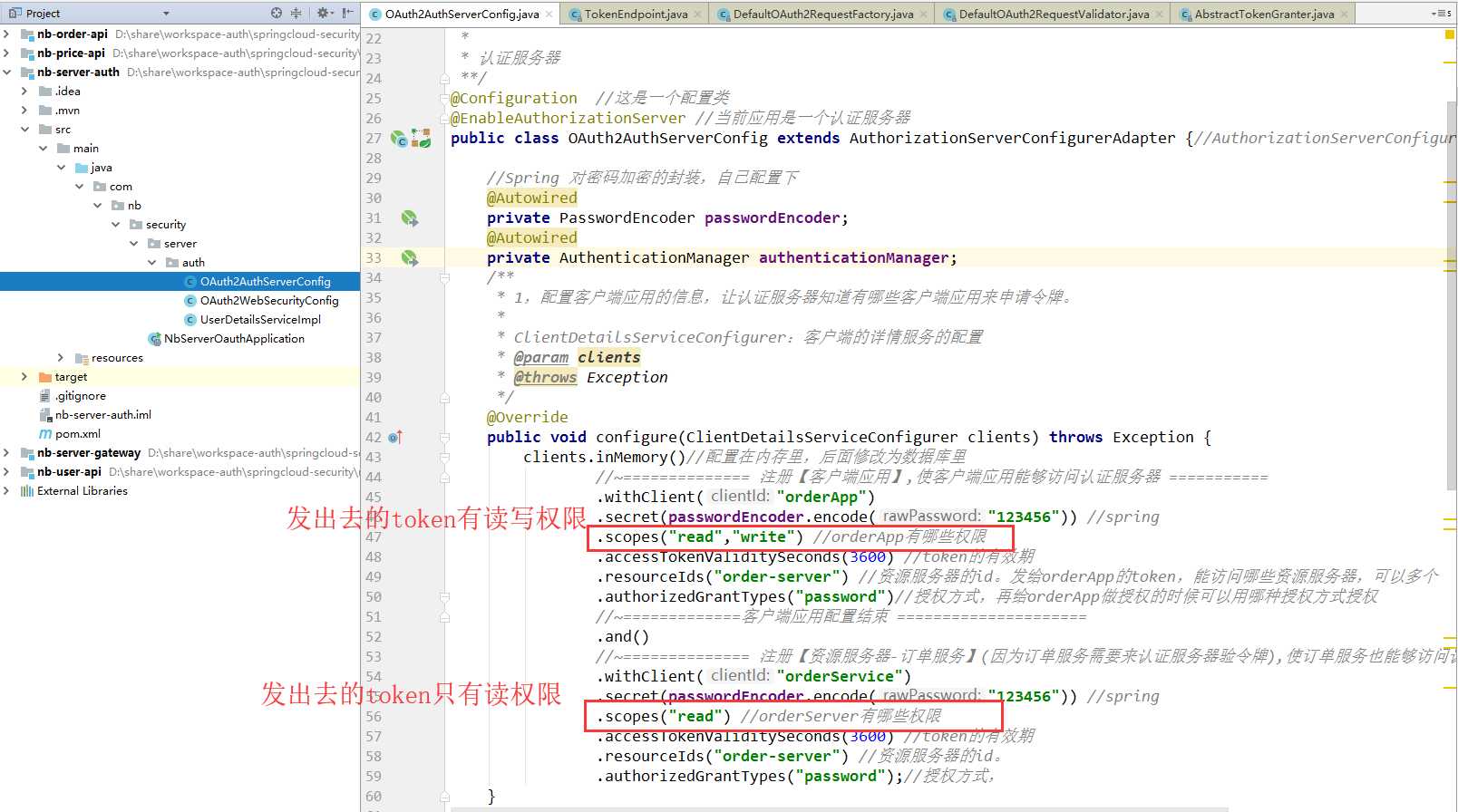
Task: Switch to the DefaultOAuth2RequestValidator.java tab
Action: (x=1054, y=14)
